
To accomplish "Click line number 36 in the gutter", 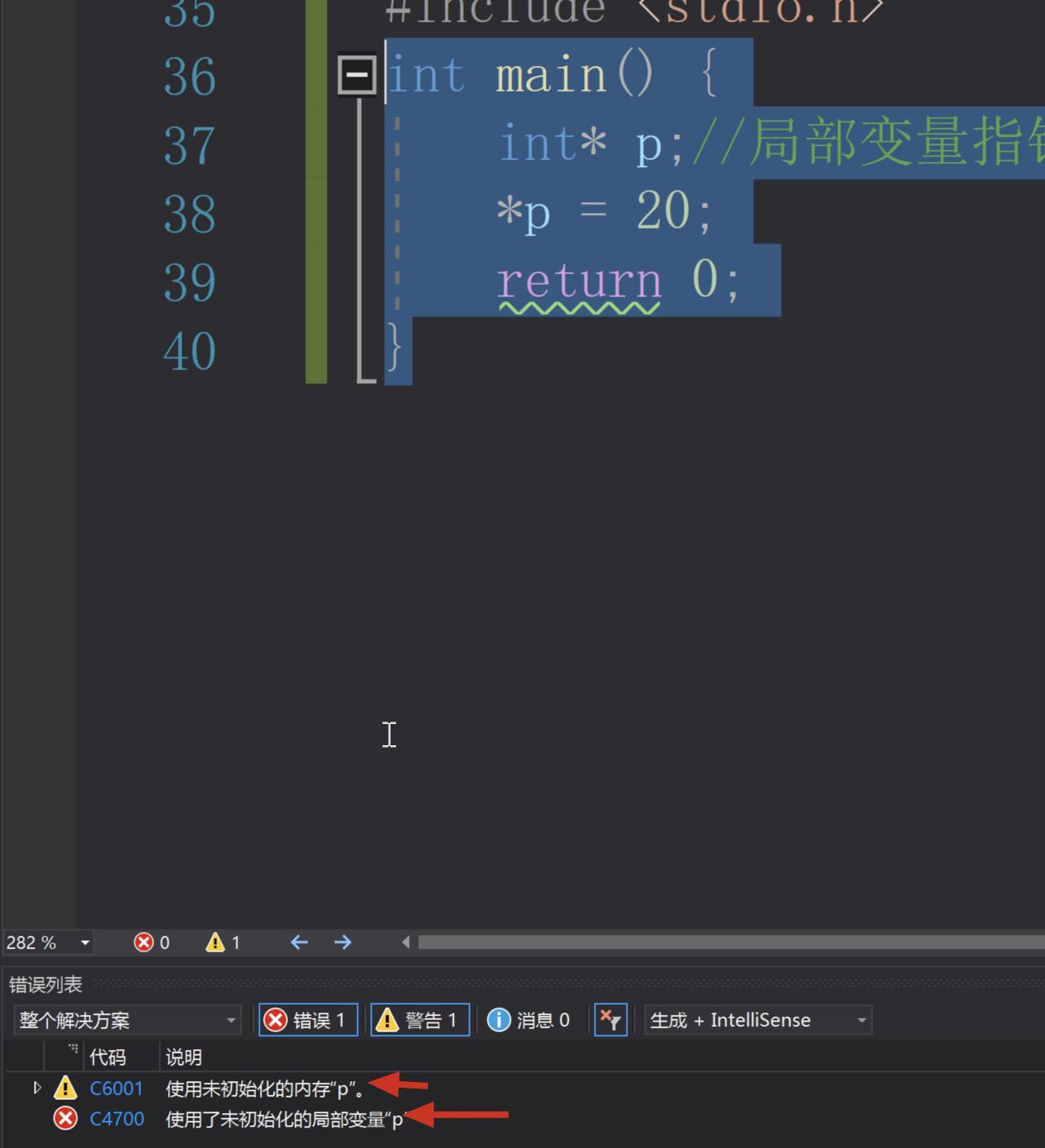I will point(190,77).
